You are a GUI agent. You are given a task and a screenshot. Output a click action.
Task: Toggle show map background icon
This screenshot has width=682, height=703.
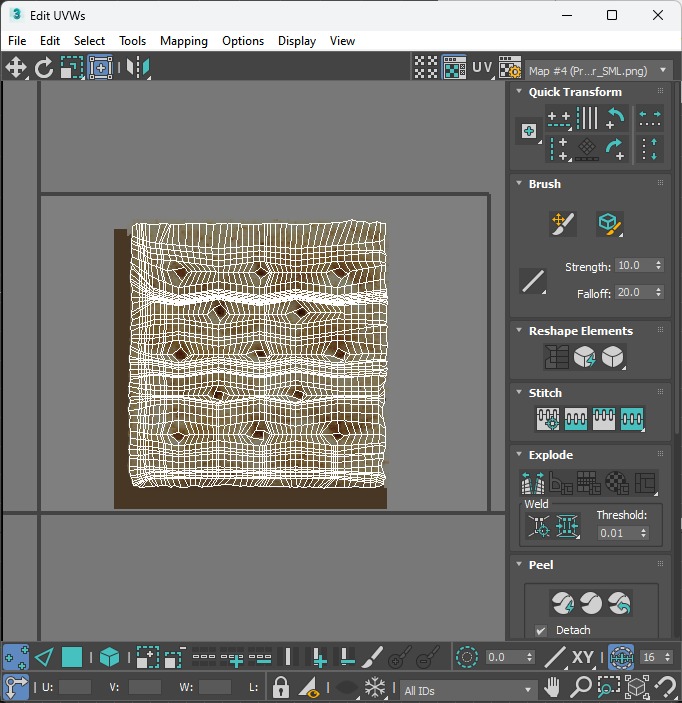(x=454, y=68)
